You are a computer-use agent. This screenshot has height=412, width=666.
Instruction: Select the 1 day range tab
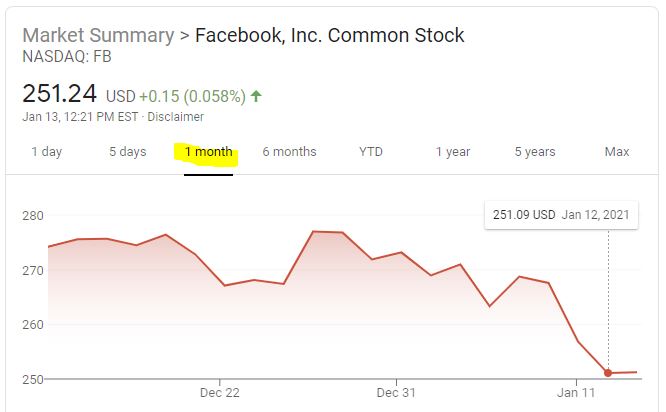point(46,152)
